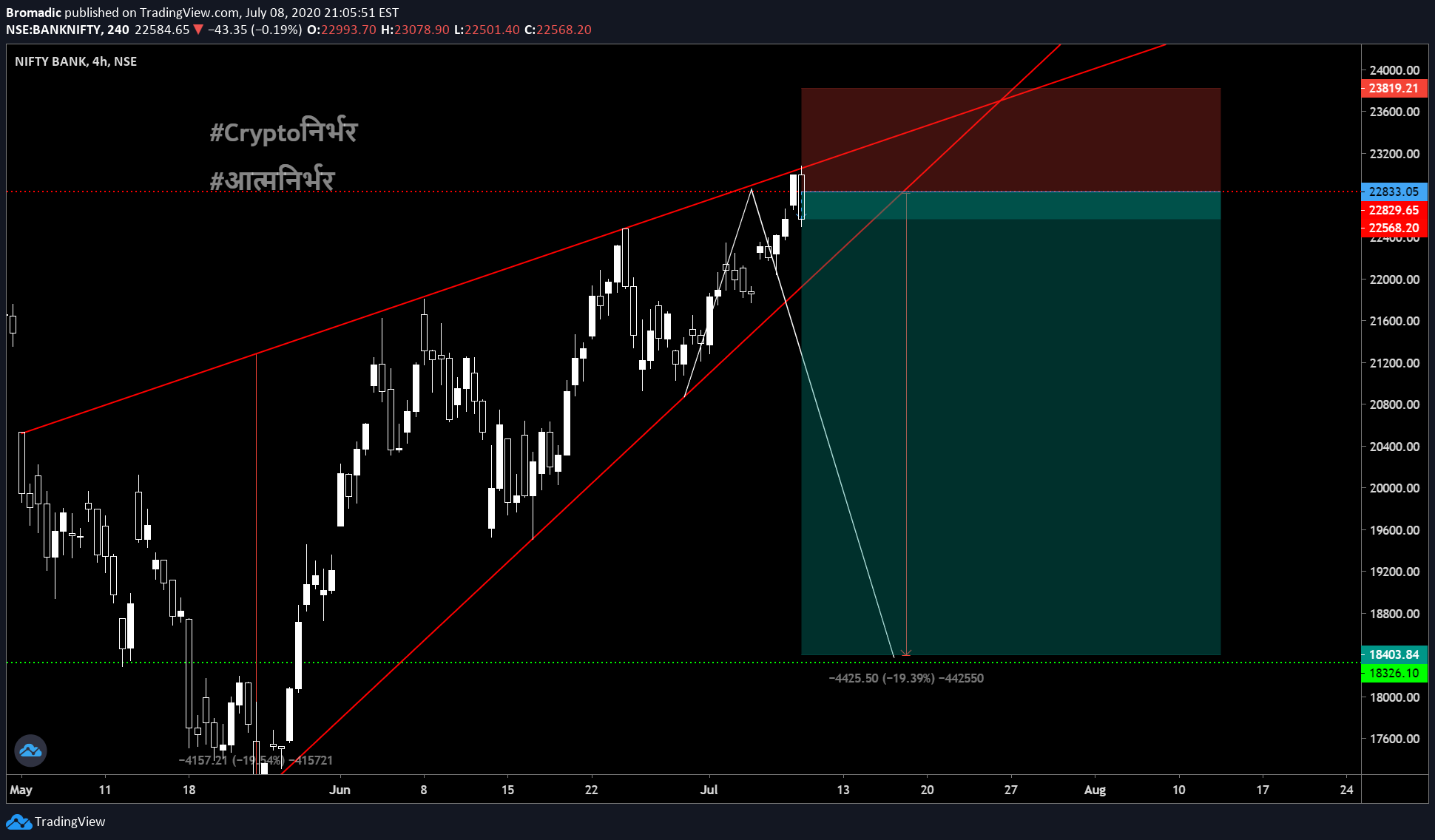Click the 18403.84 target price label
This screenshot has height=840, width=1435.
tap(1394, 654)
